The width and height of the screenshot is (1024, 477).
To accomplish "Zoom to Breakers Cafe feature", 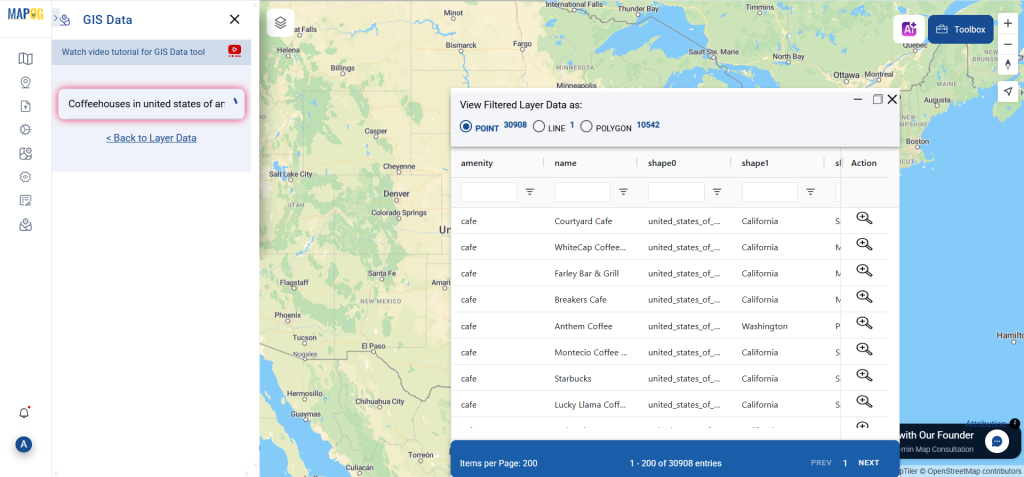I will tap(864, 297).
